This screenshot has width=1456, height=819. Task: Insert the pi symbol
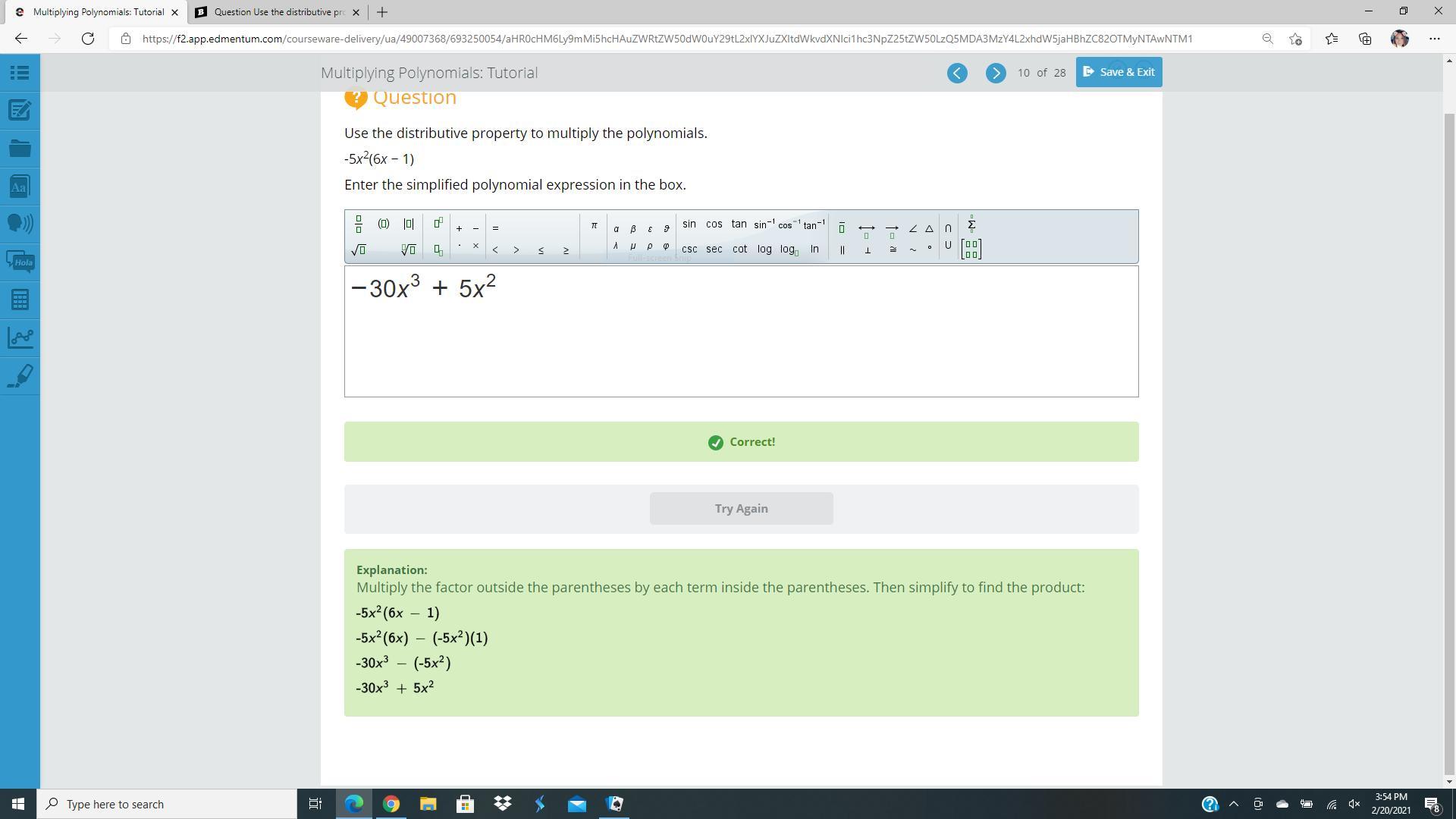(594, 225)
